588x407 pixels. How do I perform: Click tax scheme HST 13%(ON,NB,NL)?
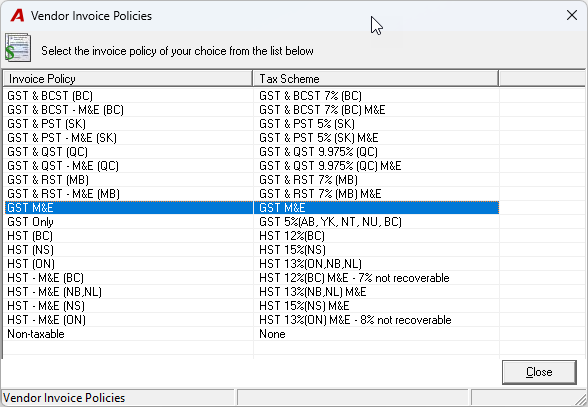pyautogui.click(x=310, y=264)
